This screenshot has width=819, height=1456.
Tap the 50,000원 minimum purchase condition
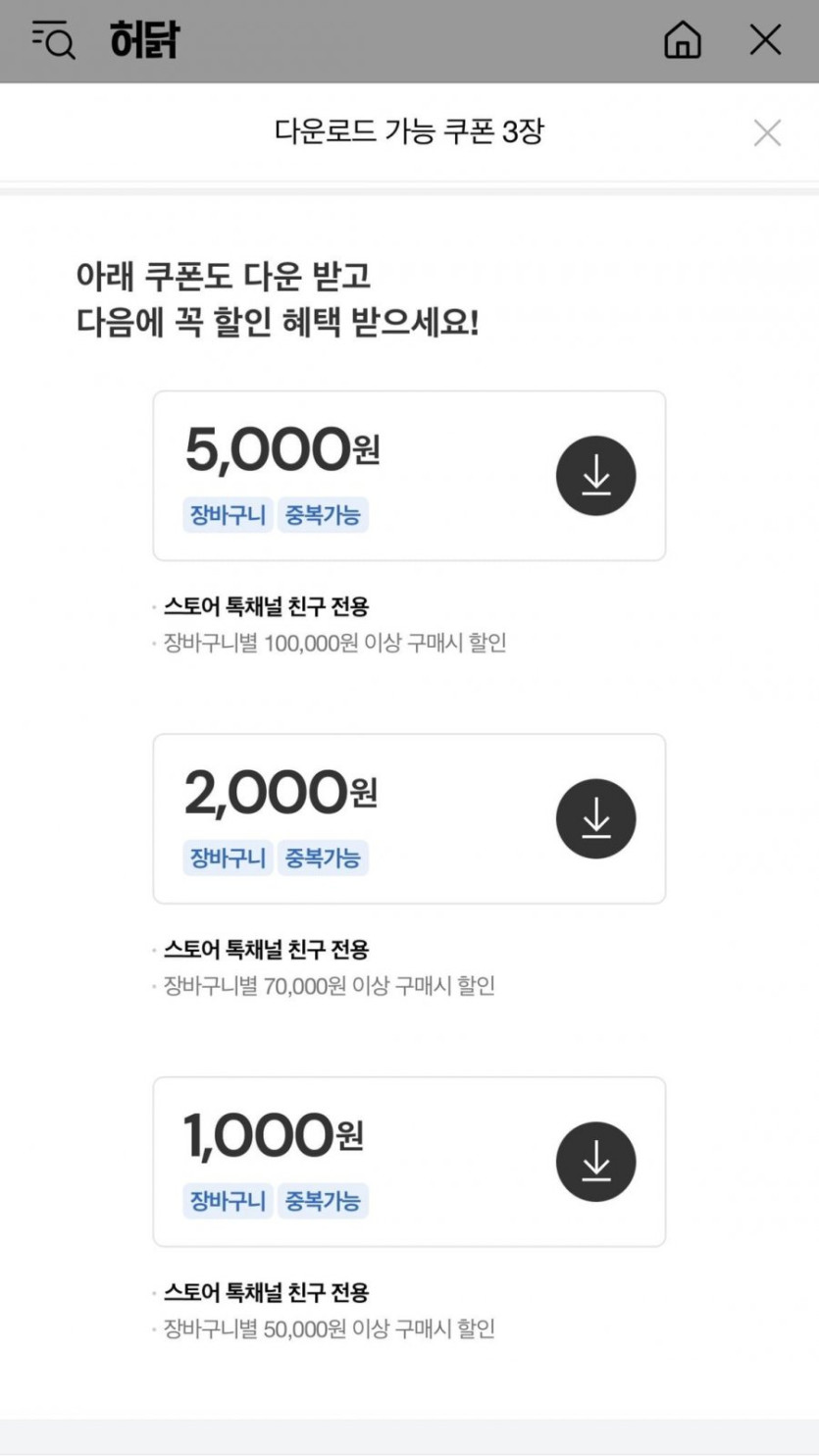click(x=329, y=1329)
